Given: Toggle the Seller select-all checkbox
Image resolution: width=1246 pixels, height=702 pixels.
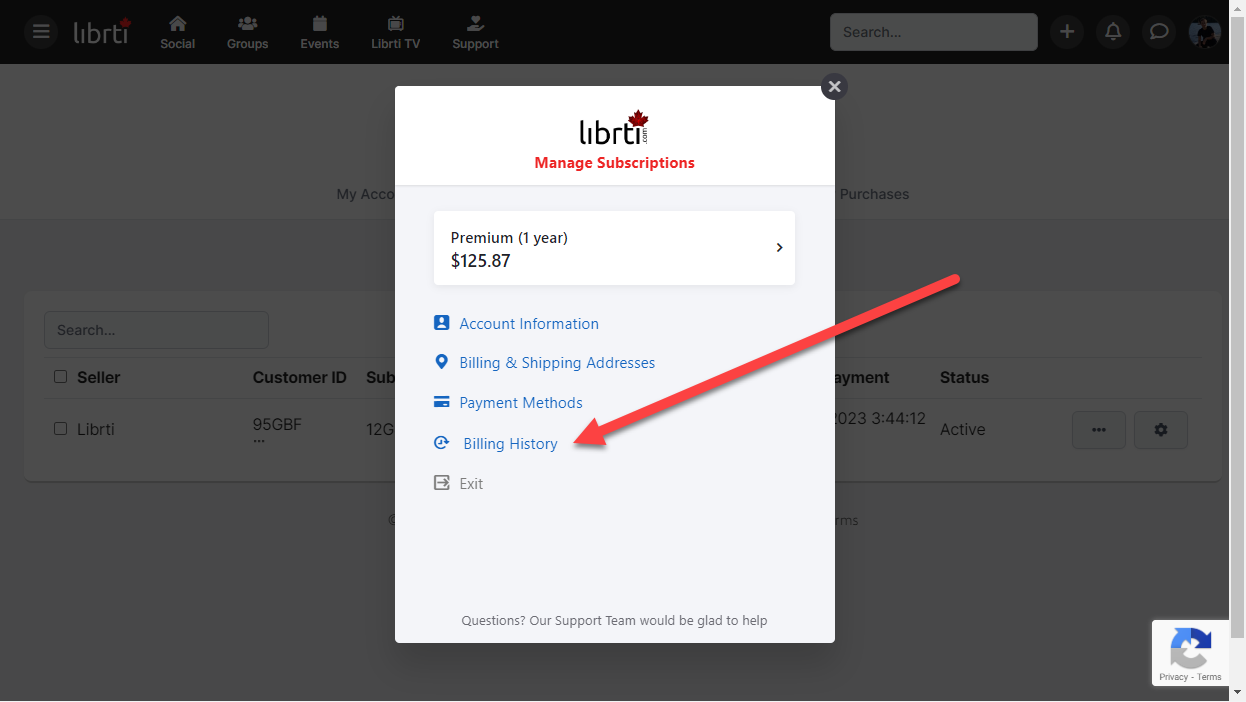Looking at the screenshot, I should point(60,377).
